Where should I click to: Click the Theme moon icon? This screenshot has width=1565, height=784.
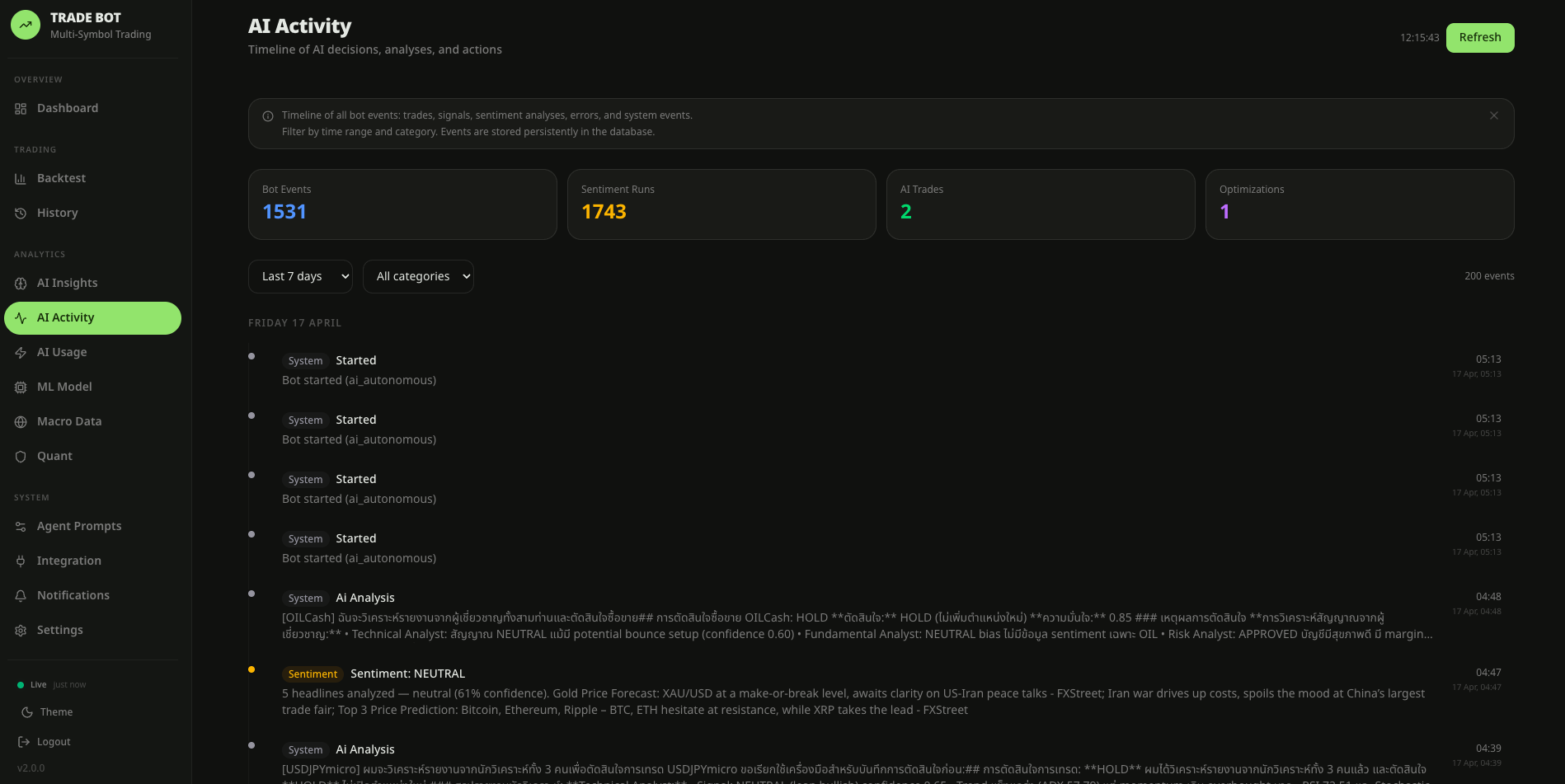pyautogui.click(x=27, y=712)
